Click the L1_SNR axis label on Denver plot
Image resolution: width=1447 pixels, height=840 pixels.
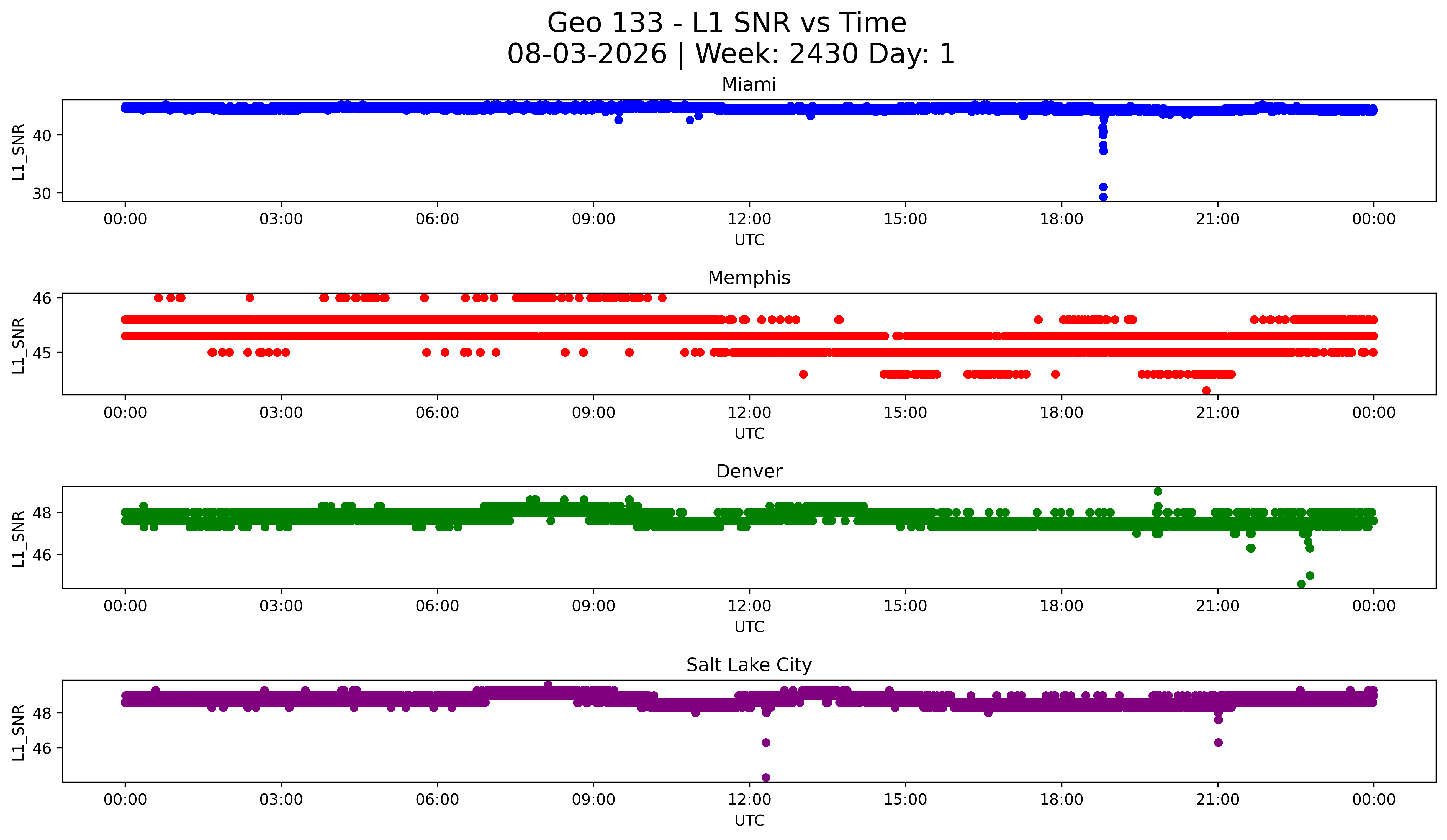[18, 538]
